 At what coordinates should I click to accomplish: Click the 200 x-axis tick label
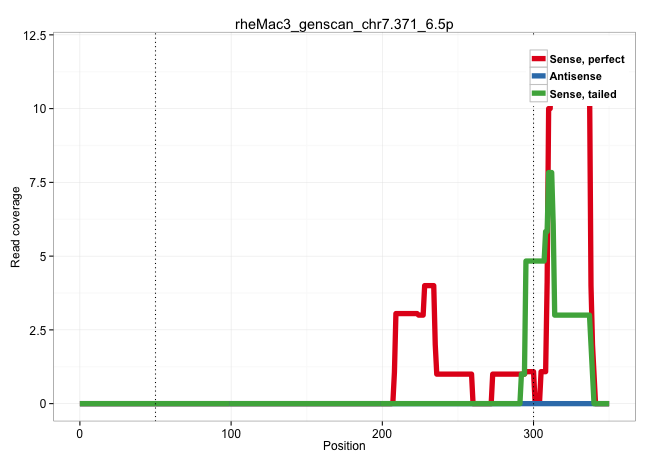point(382,431)
